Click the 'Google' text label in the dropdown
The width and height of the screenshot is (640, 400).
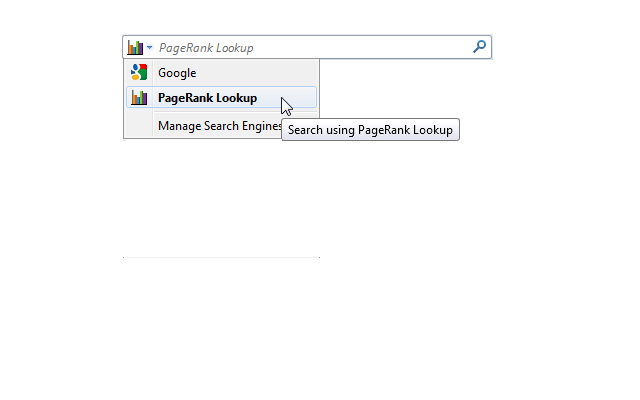click(177, 73)
